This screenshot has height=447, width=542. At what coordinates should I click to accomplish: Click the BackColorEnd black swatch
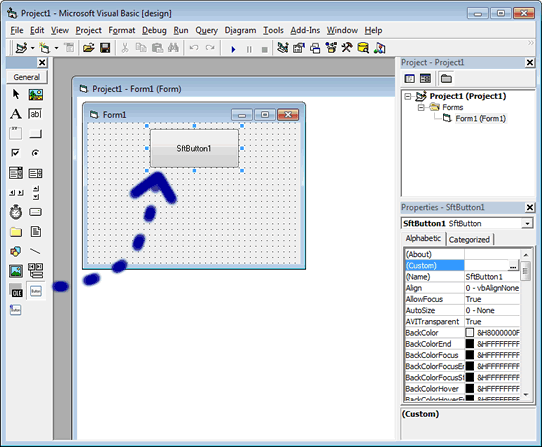coord(469,344)
